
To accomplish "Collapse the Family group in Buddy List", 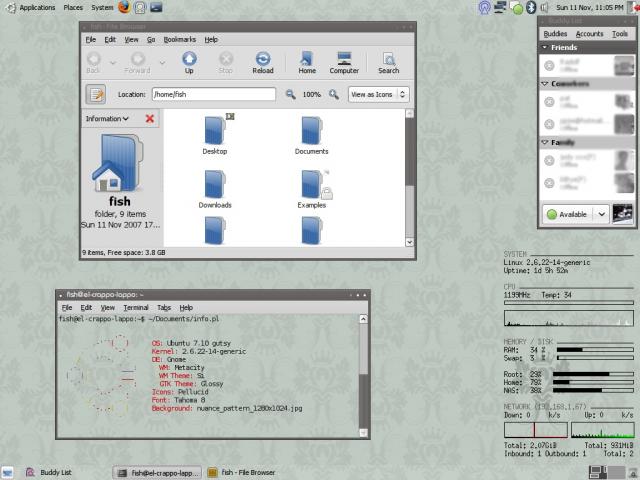I will (544, 142).
